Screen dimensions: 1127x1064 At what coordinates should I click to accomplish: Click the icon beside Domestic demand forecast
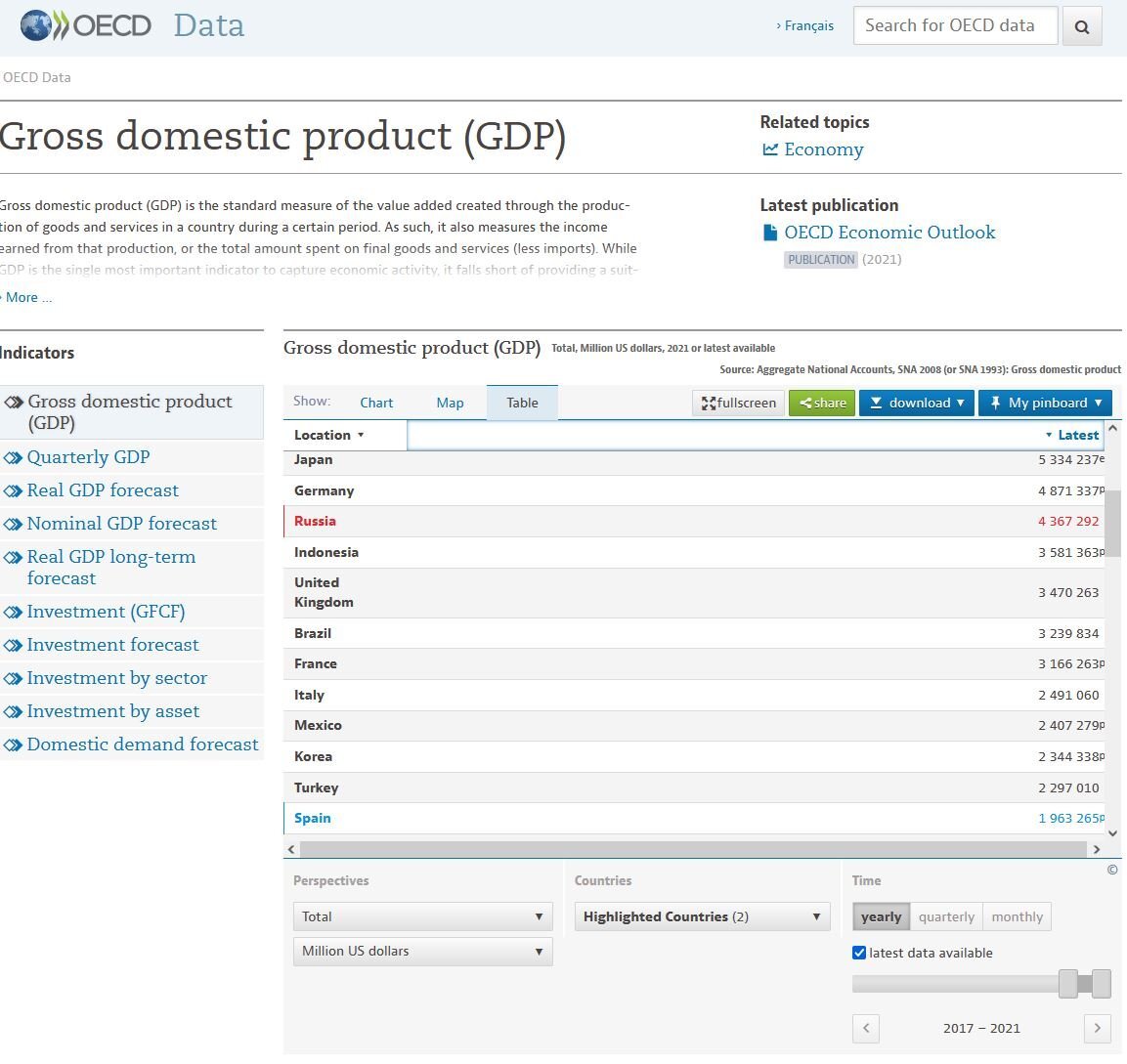(13, 745)
